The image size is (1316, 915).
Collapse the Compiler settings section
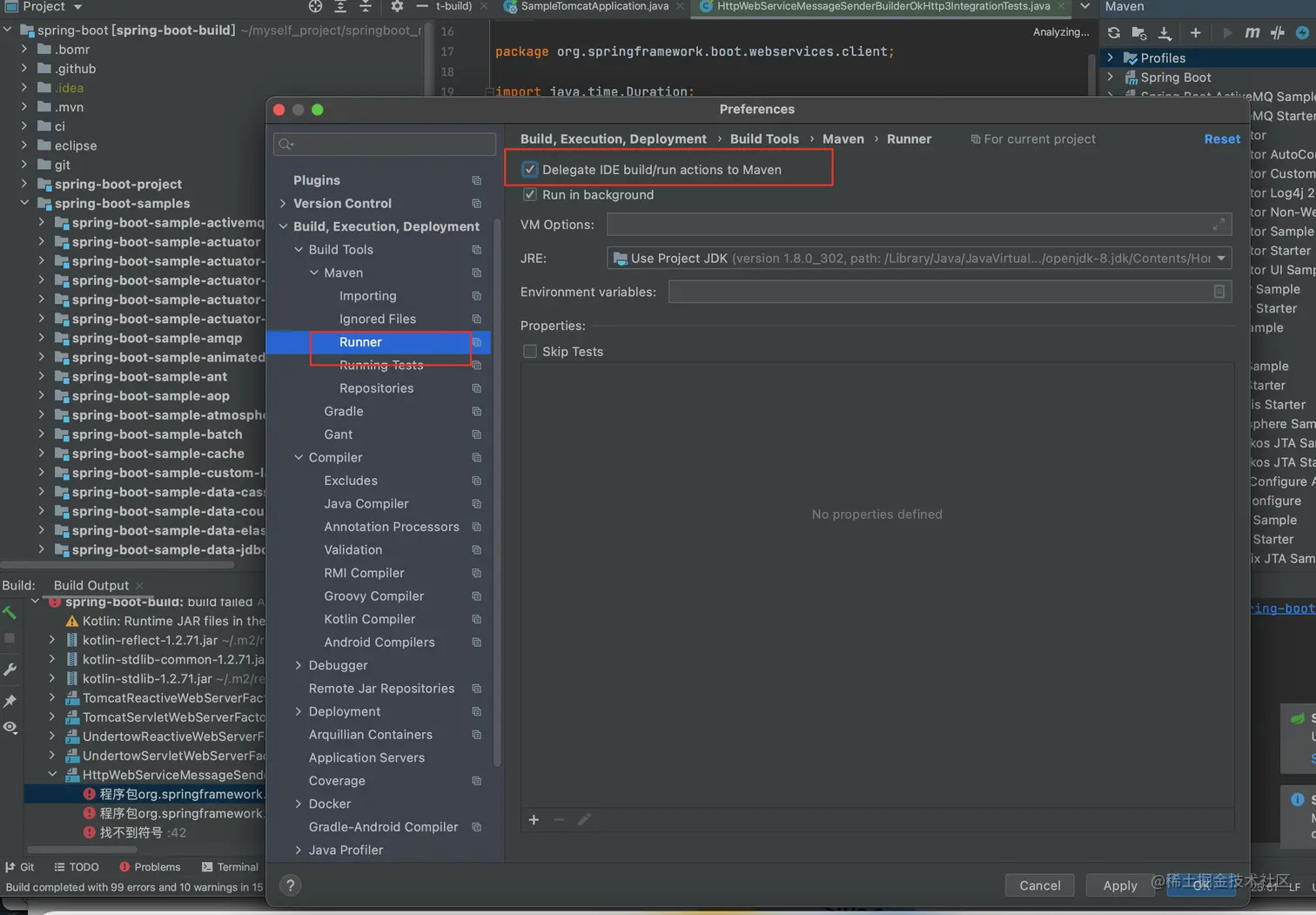(x=299, y=458)
